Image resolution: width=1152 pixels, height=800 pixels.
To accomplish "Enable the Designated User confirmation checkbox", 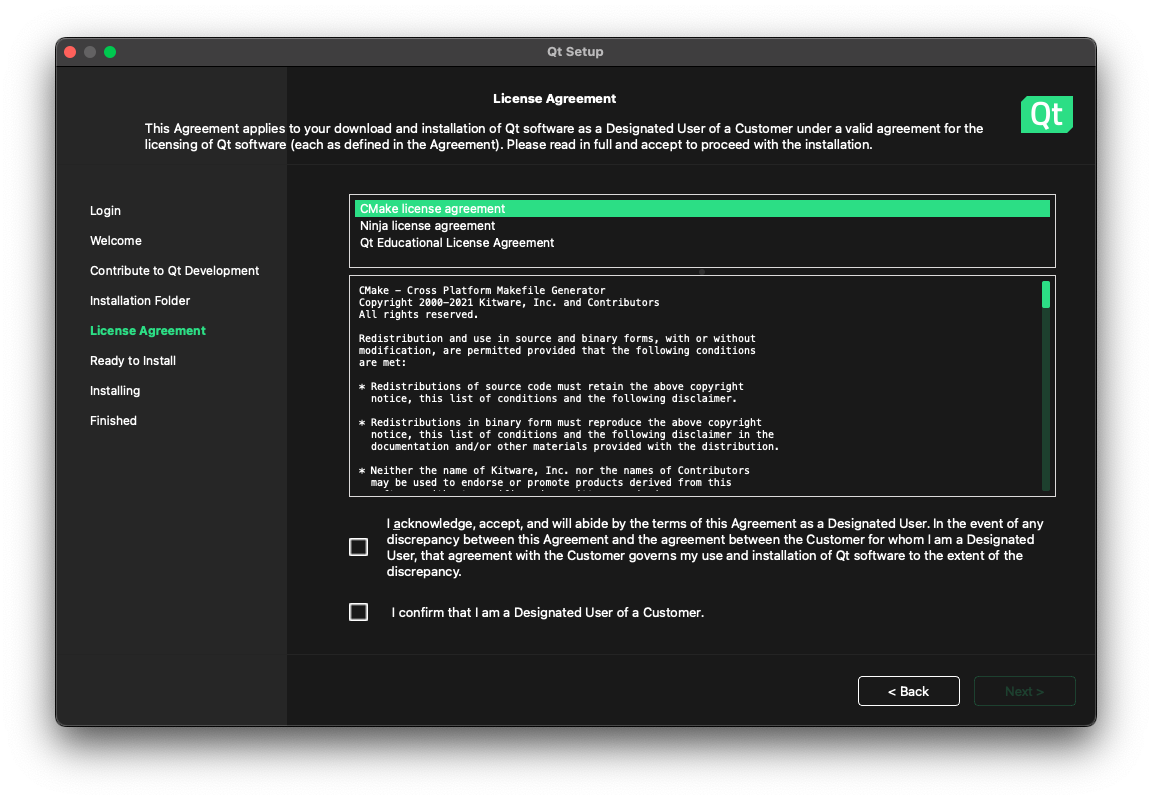I will [358, 612].
